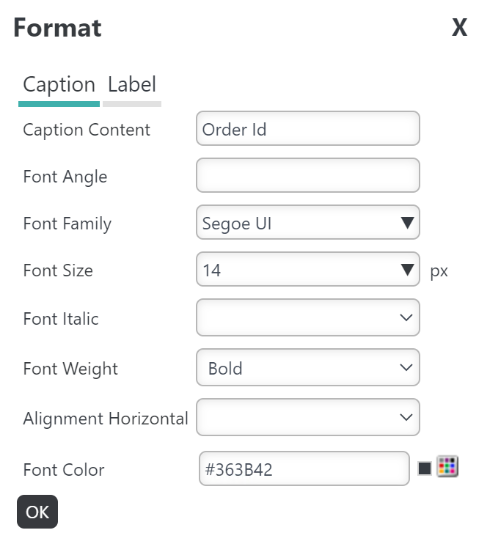Click the chevron in the Font Italic box
This screenshot has height=539, width=488.
pos(406,317)
